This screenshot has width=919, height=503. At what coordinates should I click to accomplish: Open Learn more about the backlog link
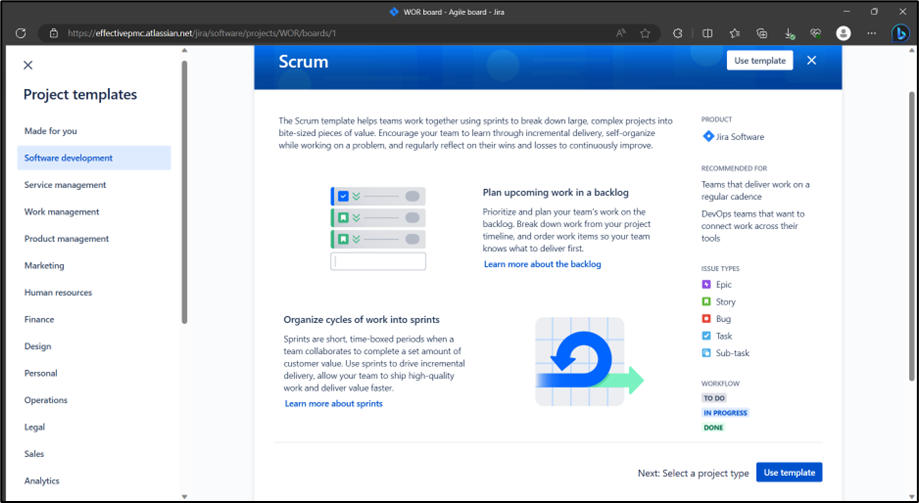click(x=542, y=264)
